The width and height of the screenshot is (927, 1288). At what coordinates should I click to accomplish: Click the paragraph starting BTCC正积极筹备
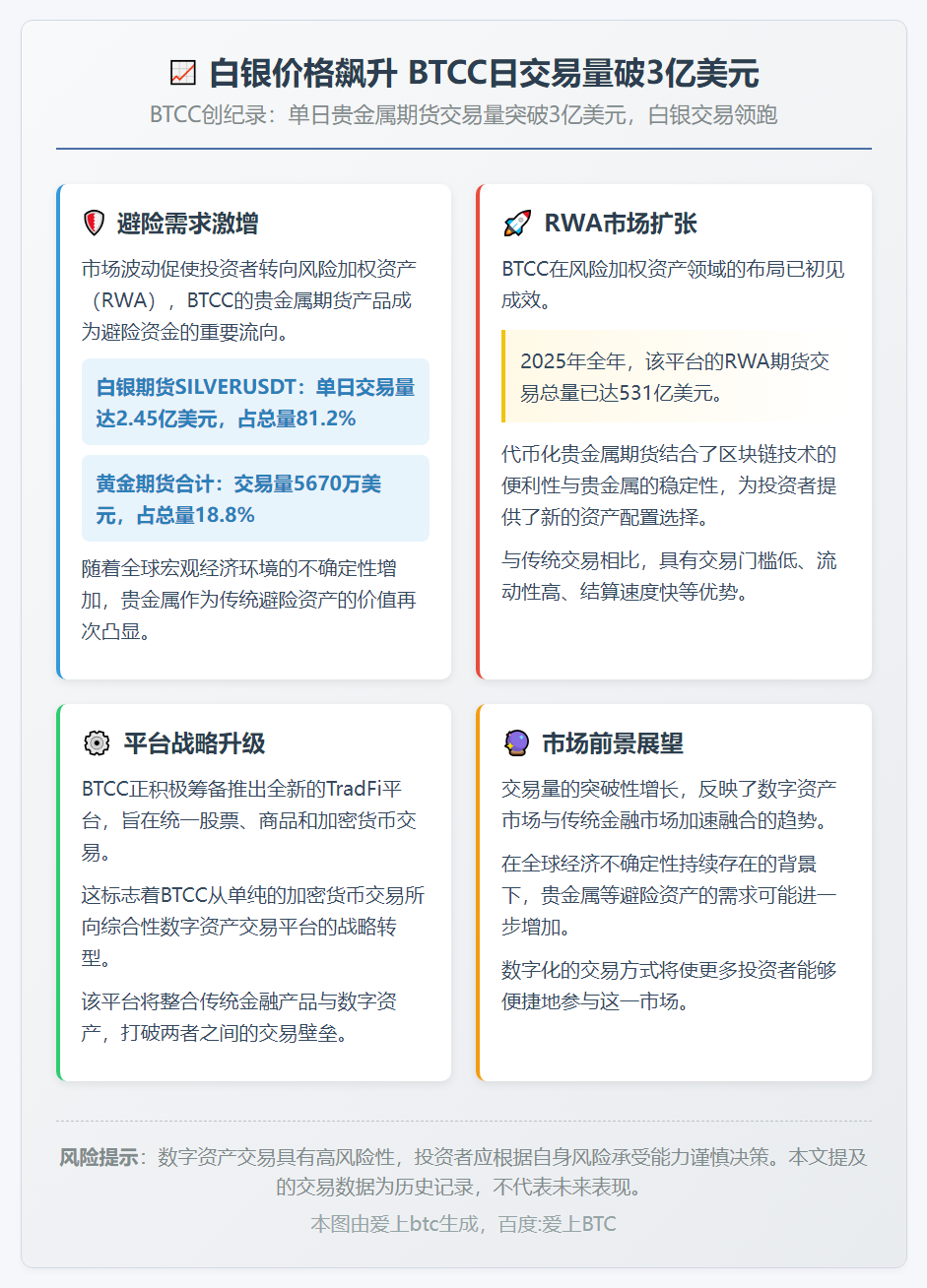[249, 820]
